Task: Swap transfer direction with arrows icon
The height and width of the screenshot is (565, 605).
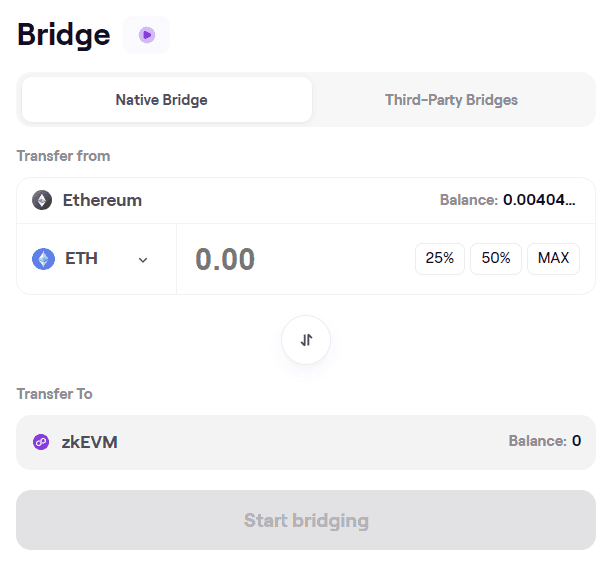Action: (306, 340)
